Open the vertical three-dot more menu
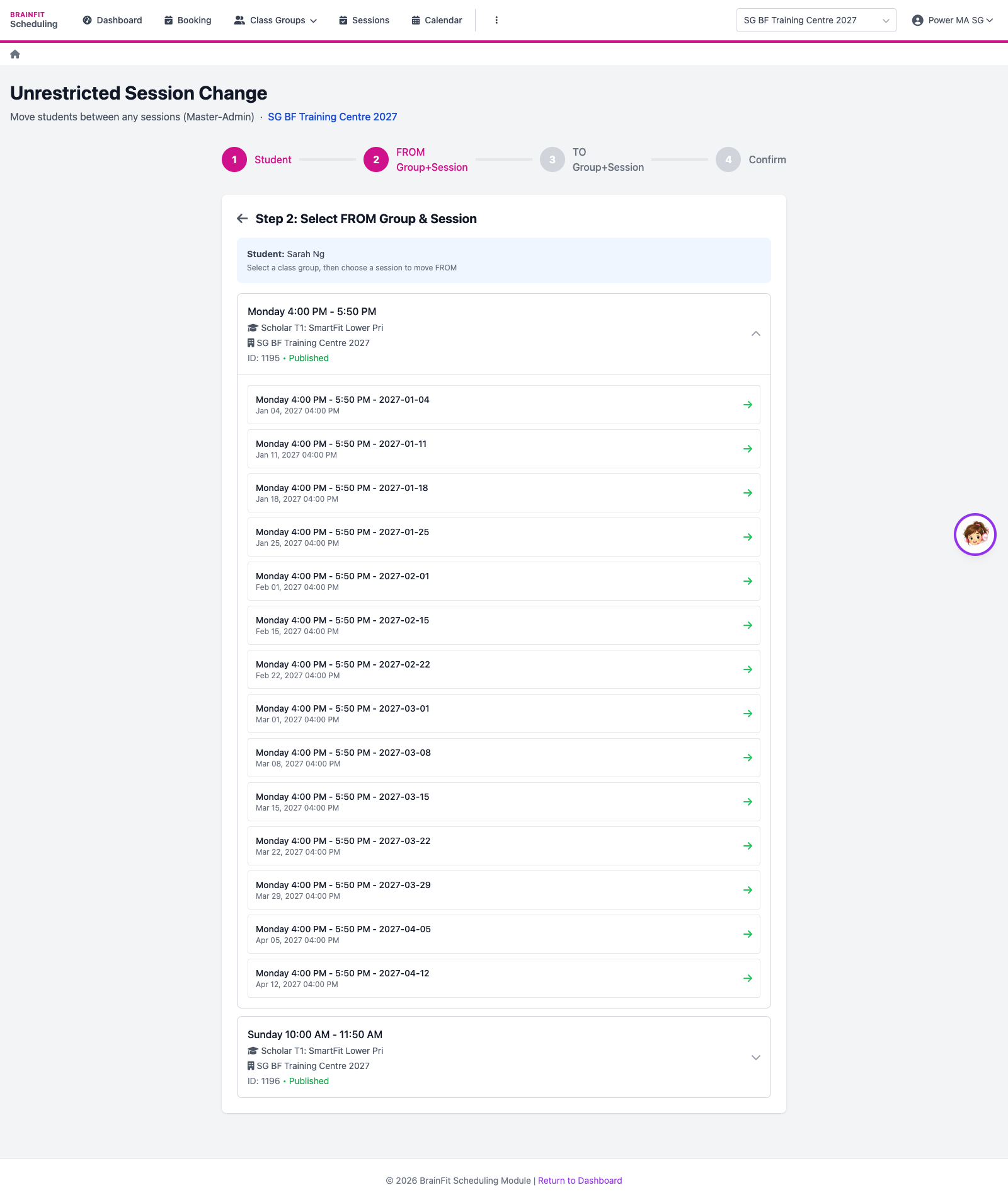The image size is (1008, 1202). pyautogui.click(x=496, y=20)
